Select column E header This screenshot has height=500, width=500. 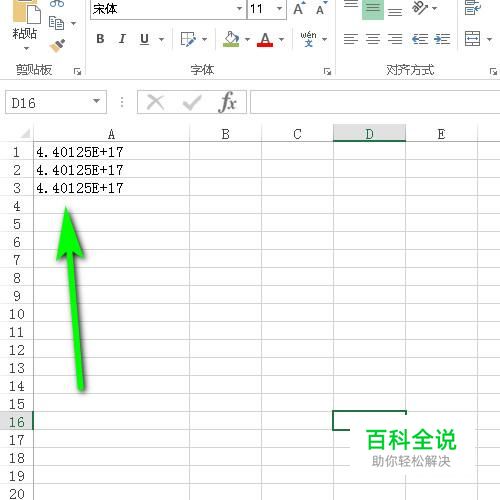[441, 134]
